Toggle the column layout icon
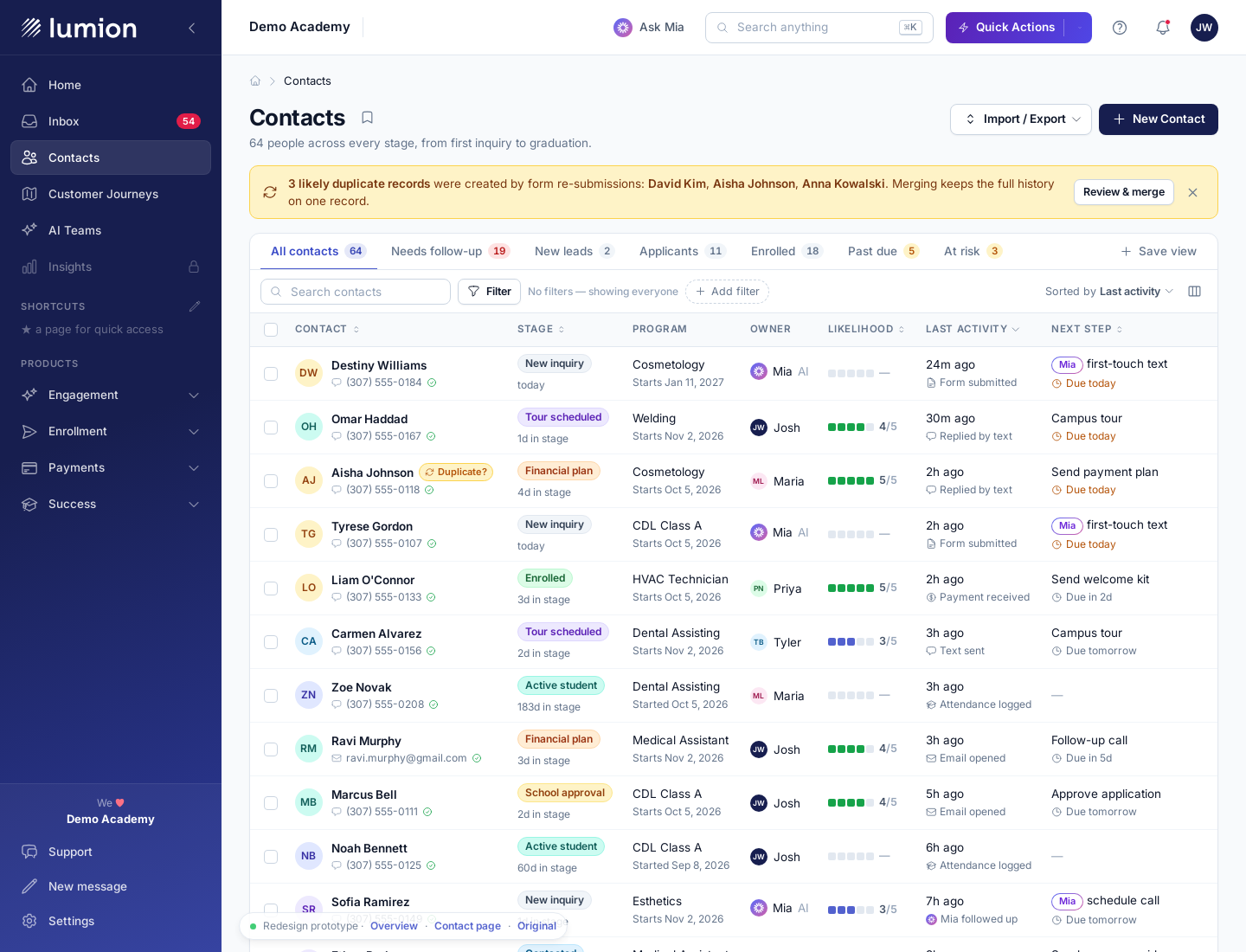 point(1194,292)
